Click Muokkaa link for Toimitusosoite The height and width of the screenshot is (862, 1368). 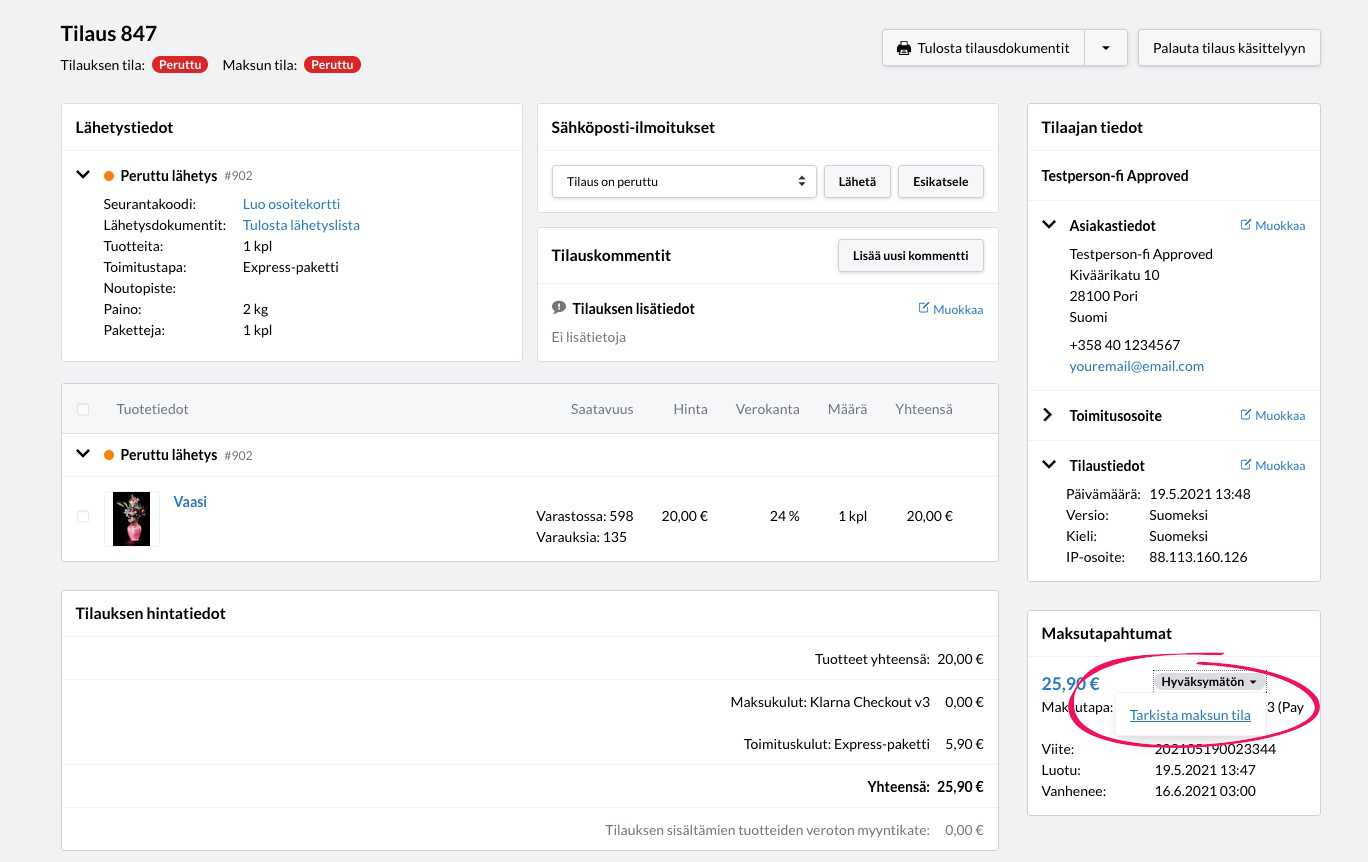pyautogui.click(x=1280, y=415)
